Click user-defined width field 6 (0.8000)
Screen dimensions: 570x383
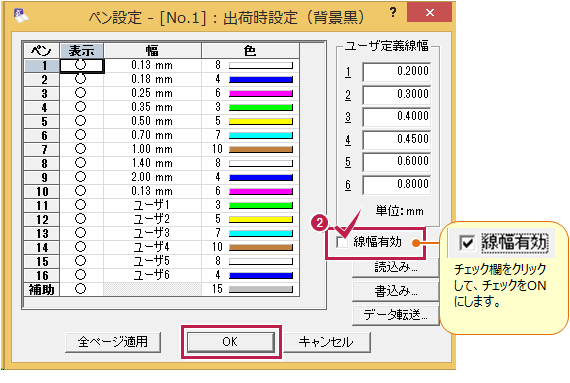coord(396,185)
